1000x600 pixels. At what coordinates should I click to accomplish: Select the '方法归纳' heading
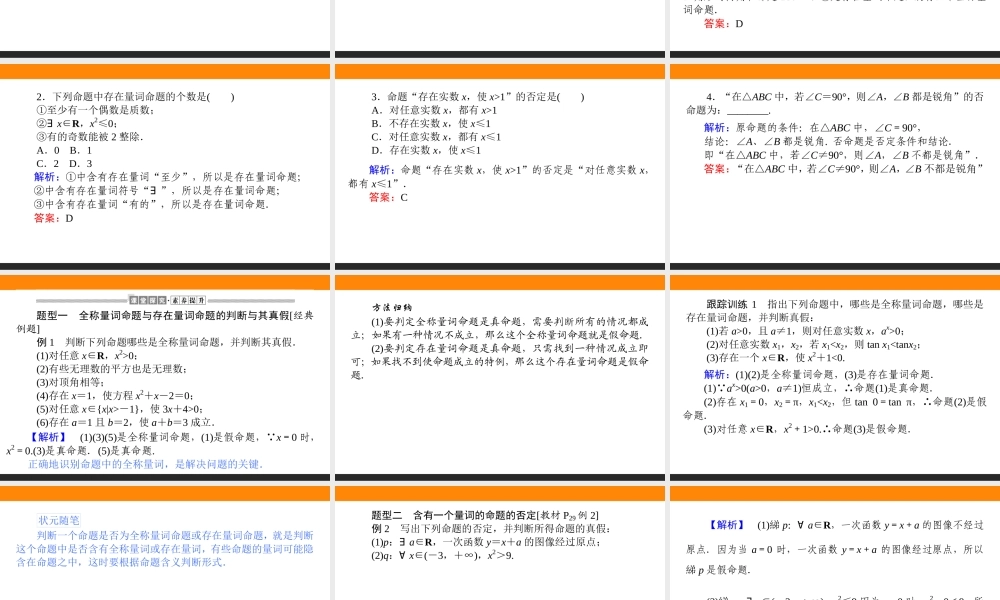pyautogui.click(x=393, y=308)
